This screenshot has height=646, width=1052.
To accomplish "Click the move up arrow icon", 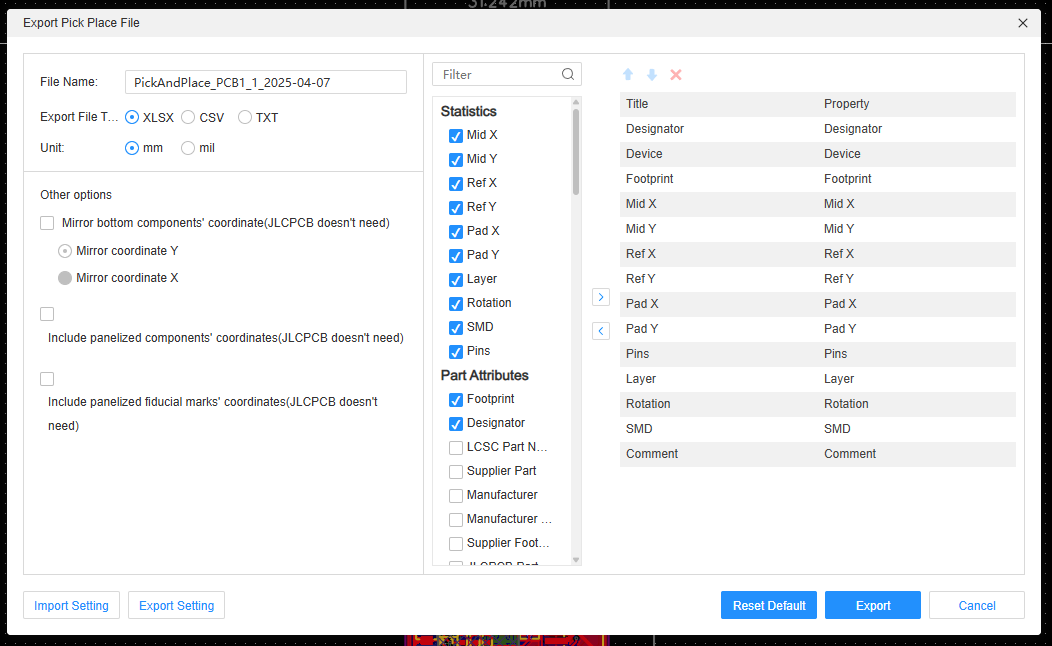I will pyautogui.click(x=628, y=74).
